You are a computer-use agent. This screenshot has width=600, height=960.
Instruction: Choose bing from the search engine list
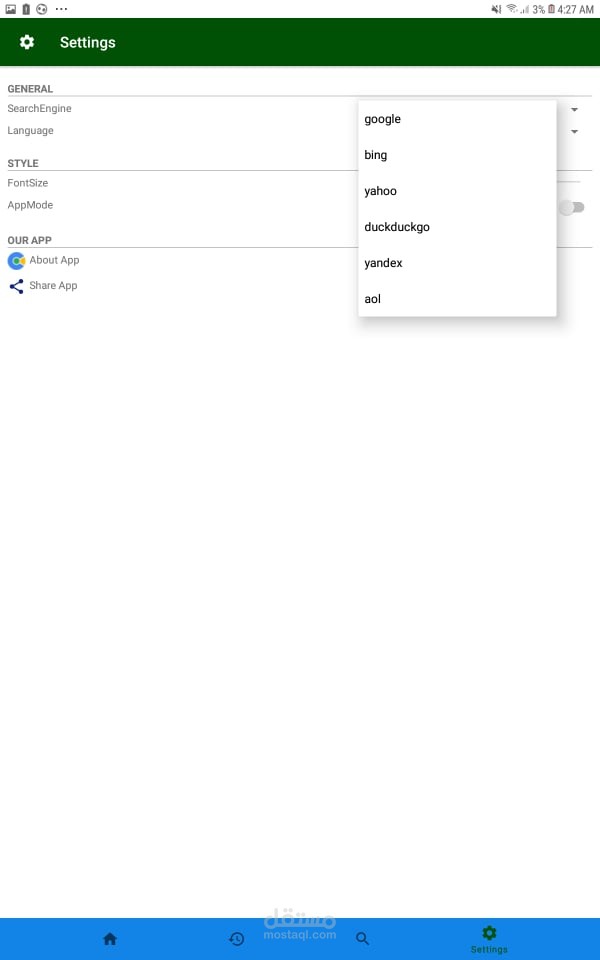457,155
